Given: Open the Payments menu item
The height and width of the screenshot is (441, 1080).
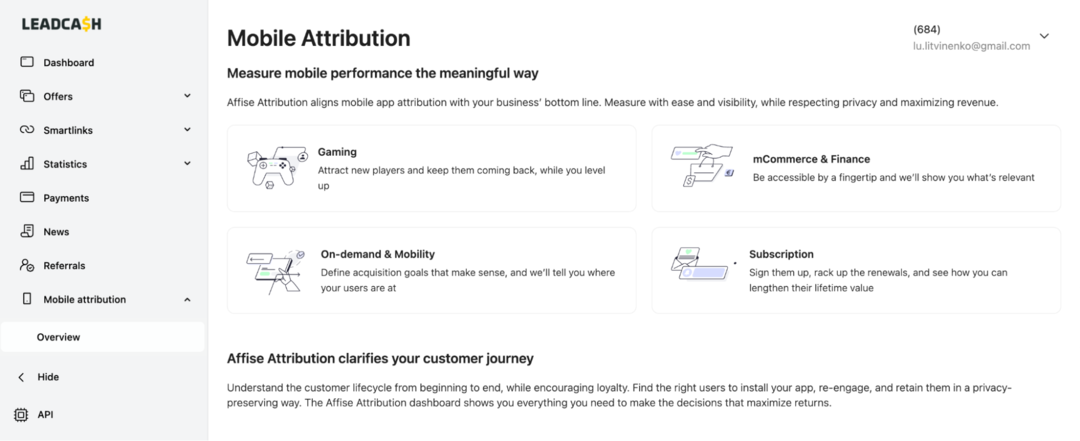Looking at the screenshot, I should click(x=66, y=198).
